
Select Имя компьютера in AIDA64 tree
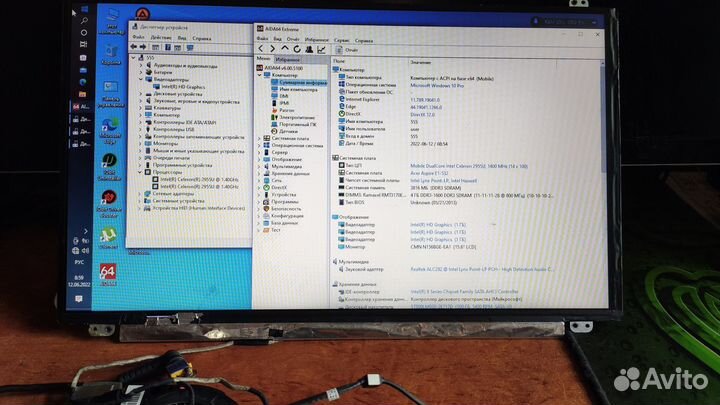pos(294,90)
